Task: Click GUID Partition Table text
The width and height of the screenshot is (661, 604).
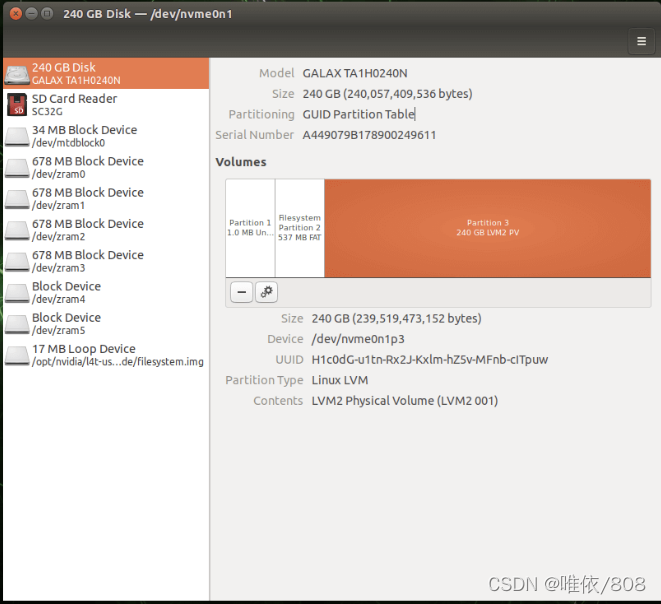Action: point(359,114)
